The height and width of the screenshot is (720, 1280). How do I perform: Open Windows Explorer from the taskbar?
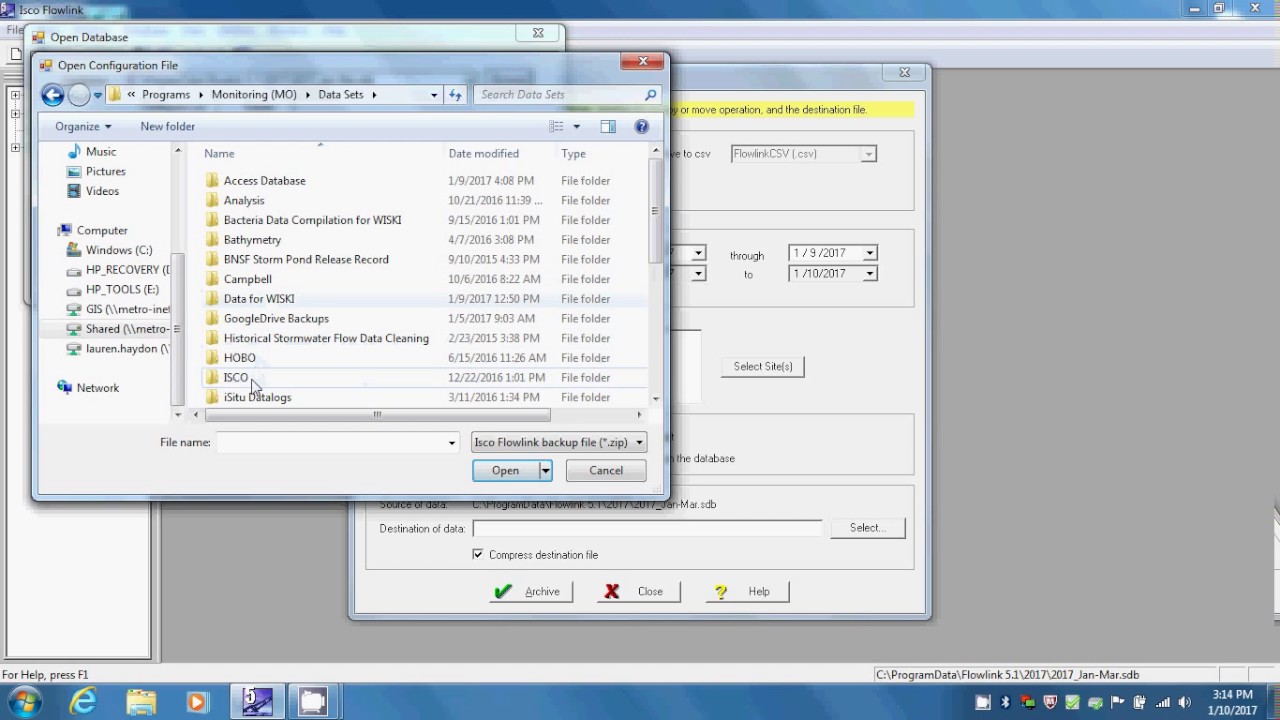[x=141, y=702]
